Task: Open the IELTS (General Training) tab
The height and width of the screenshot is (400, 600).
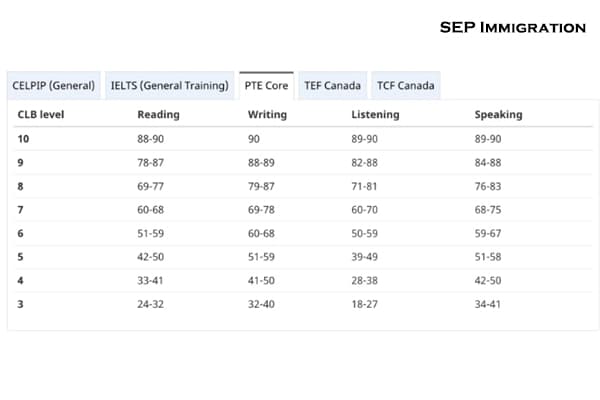Action: (x=169, y=86)
